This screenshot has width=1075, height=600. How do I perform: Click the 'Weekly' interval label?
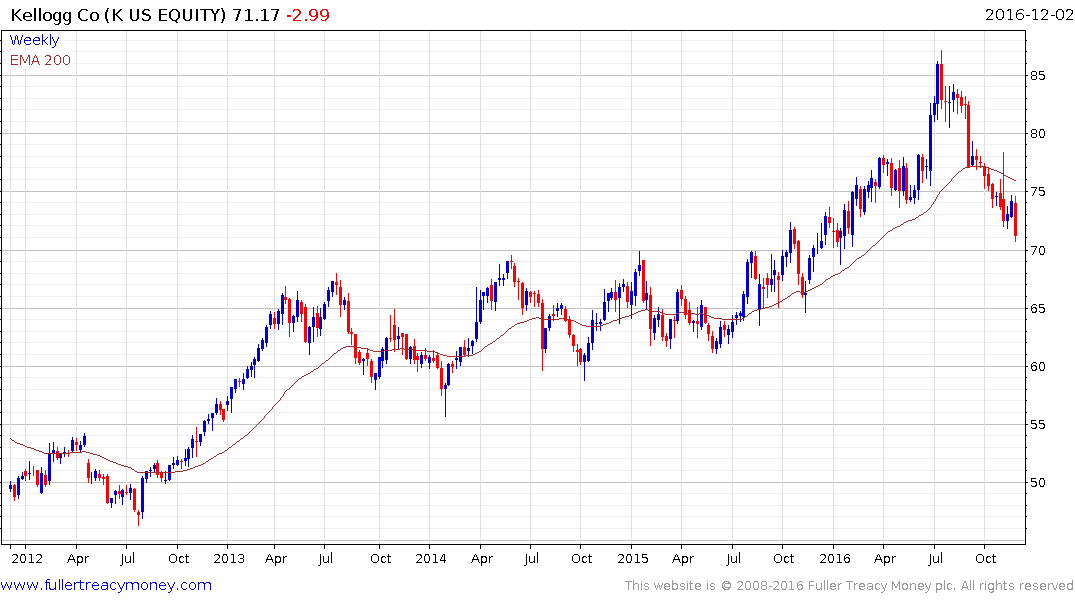[34, 40]
